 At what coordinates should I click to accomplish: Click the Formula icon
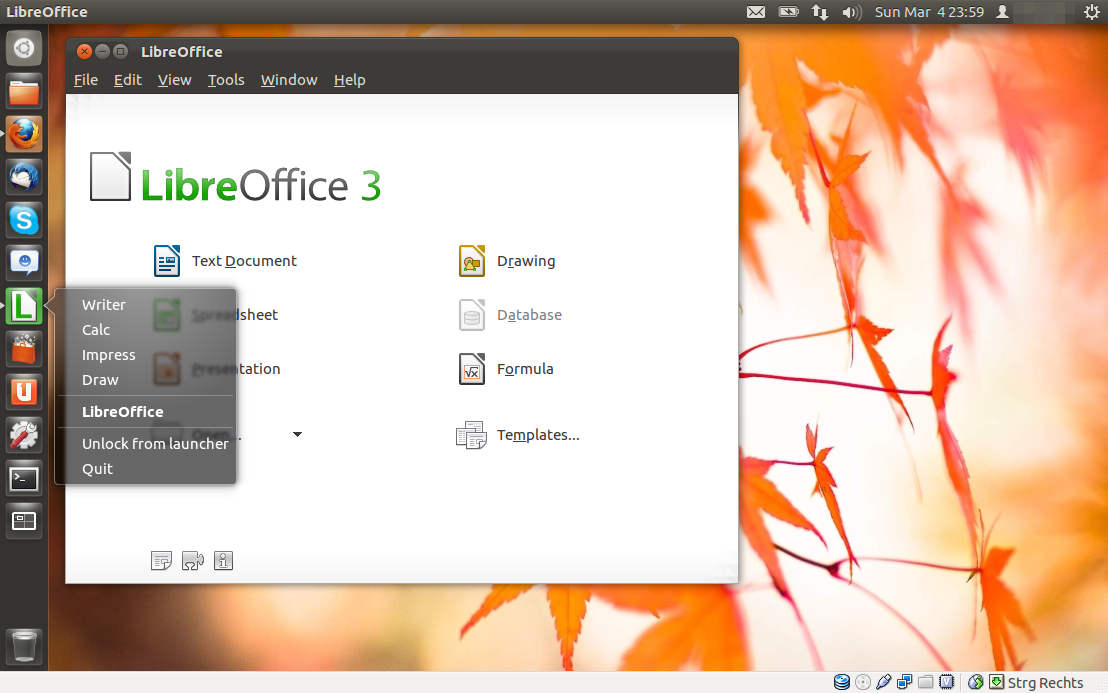[472, 369]
